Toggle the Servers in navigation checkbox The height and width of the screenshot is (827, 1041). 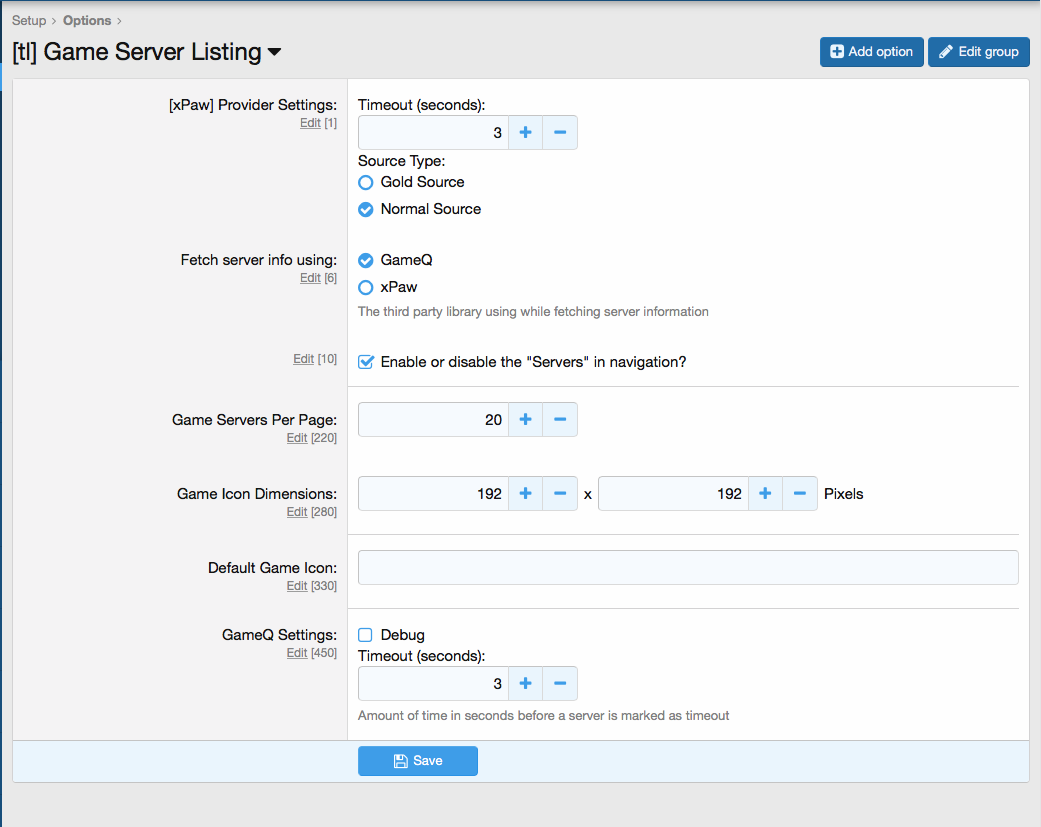[x=366, y=362]
